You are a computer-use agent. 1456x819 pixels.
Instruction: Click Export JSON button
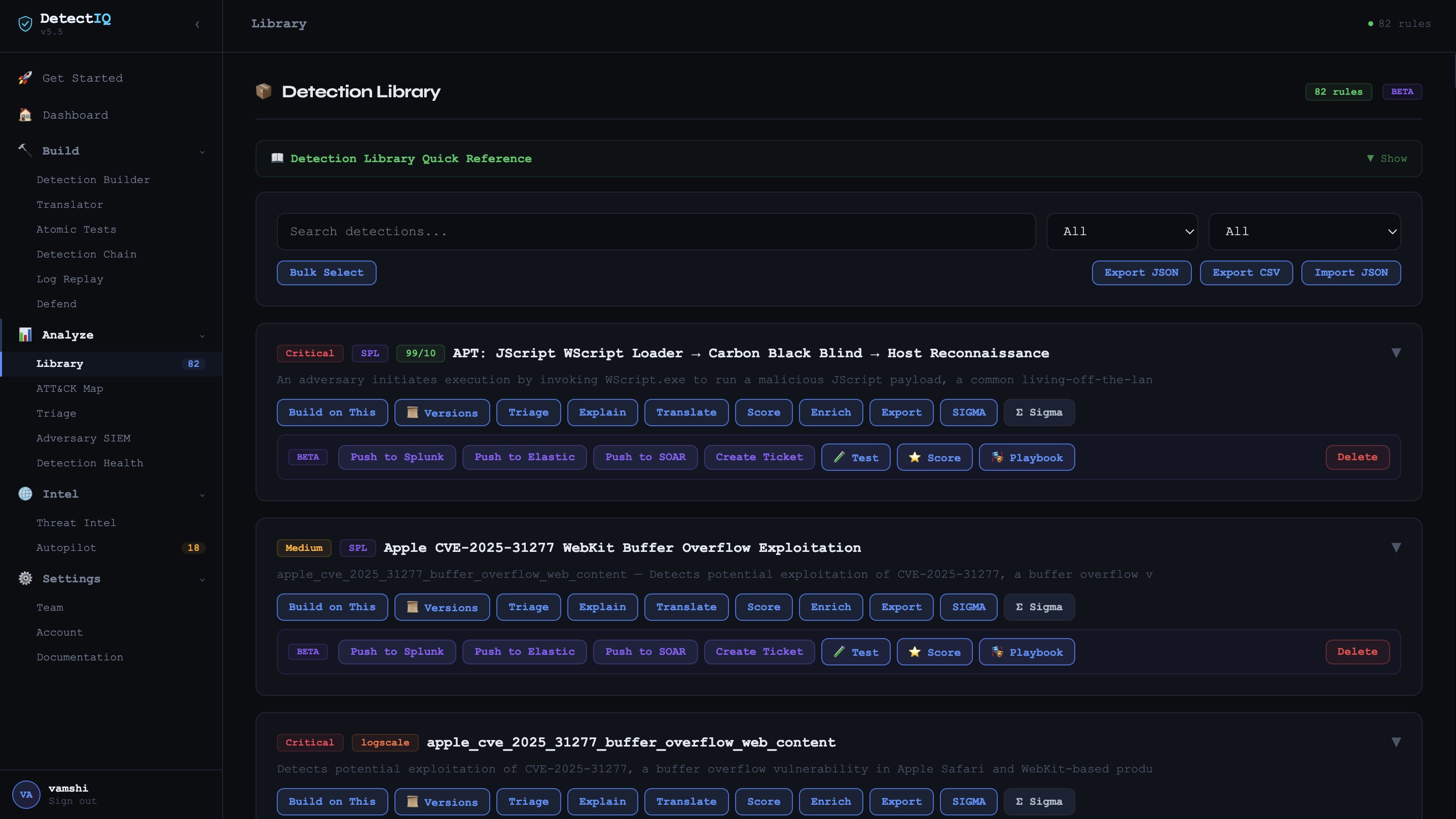1141,273
